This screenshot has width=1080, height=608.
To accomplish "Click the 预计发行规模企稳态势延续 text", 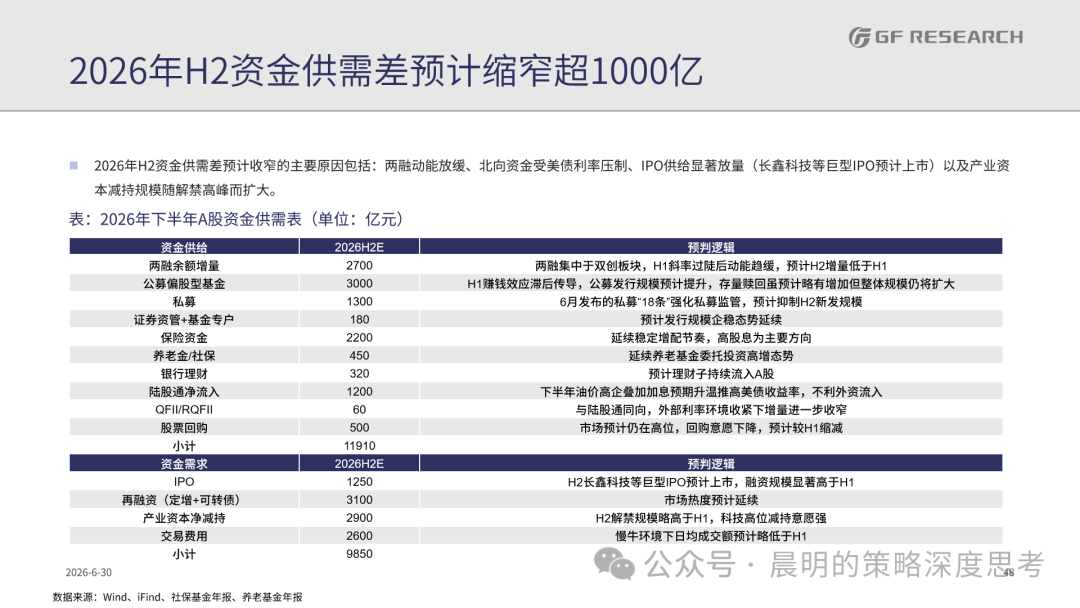I will [x=711, y=319].
